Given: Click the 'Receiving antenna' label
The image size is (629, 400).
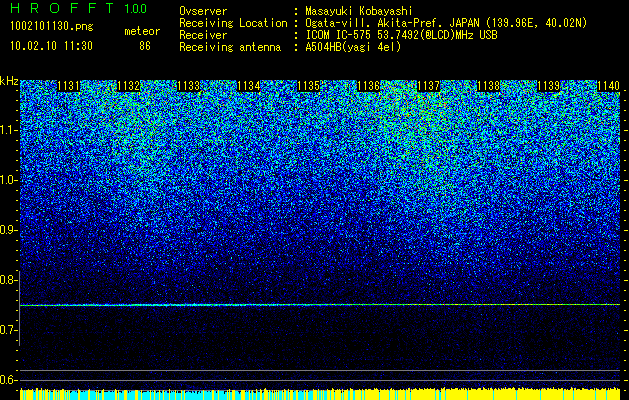Looking at the screenshot, I should coord(230,47).
